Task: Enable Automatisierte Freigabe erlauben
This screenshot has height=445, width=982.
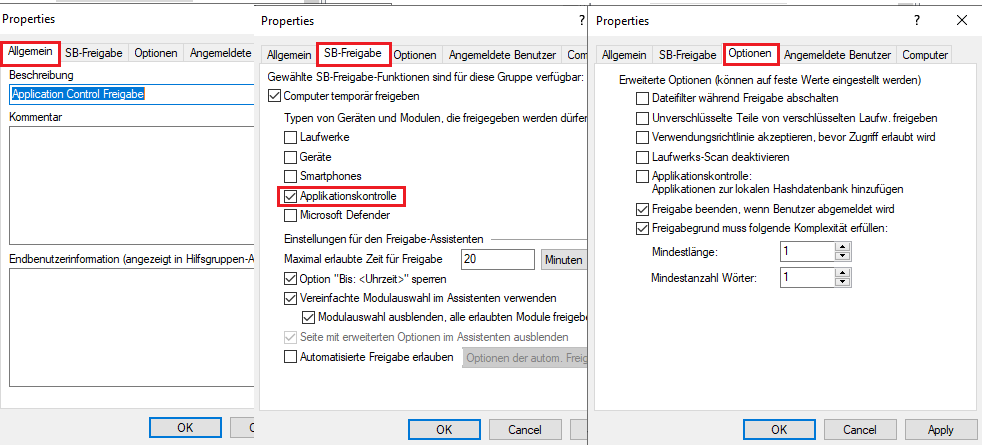Action: (291, 357)
